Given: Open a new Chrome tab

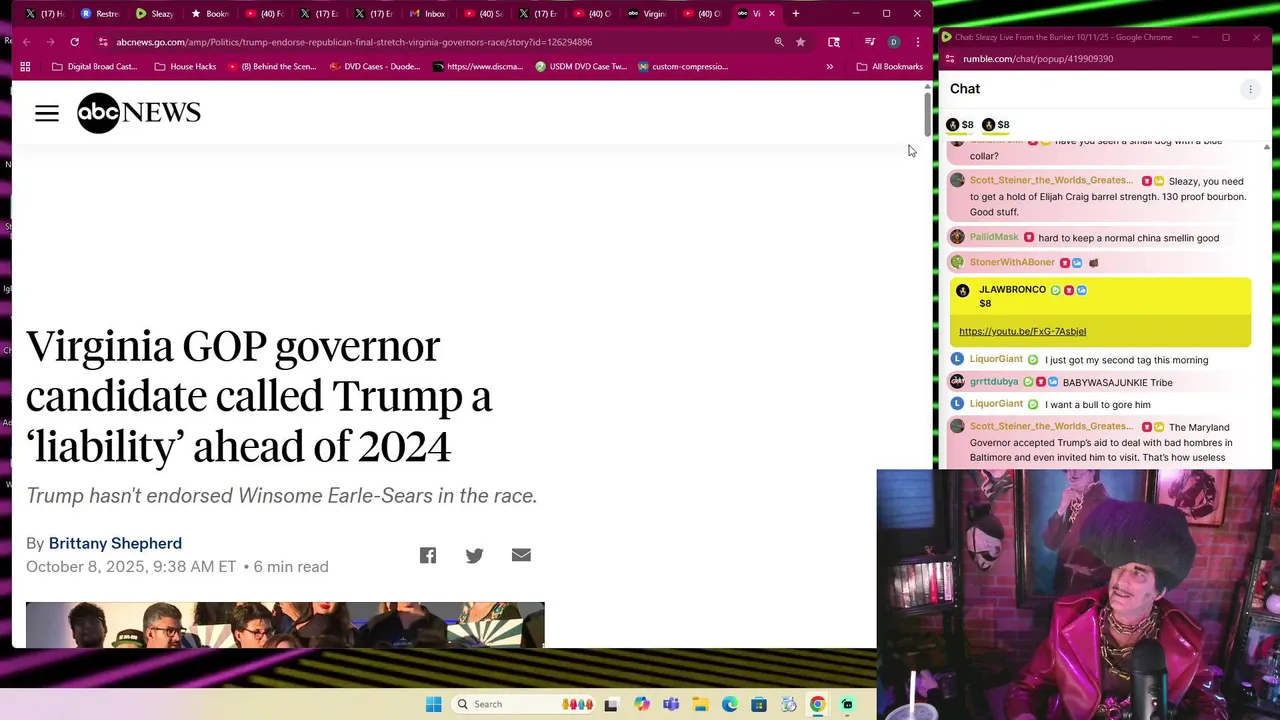Looking at the screenshot, I should click(x=796, y=14).
